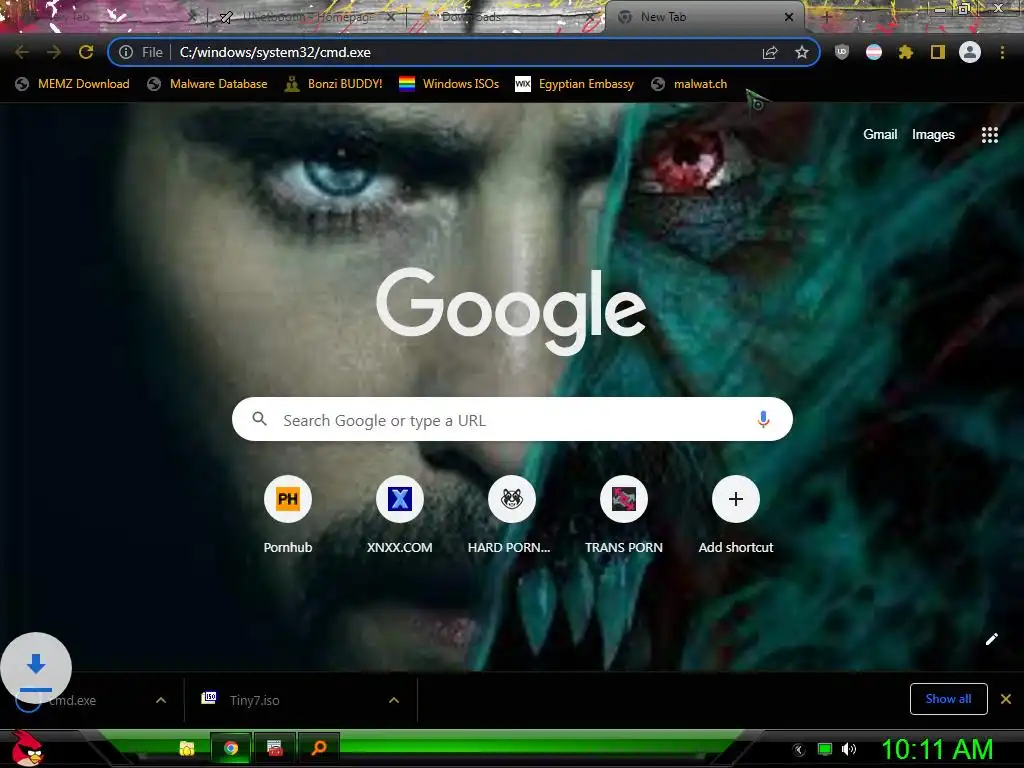
Task: Open the Chrome three-dot menu
Action: click(x=1002, y=52)
